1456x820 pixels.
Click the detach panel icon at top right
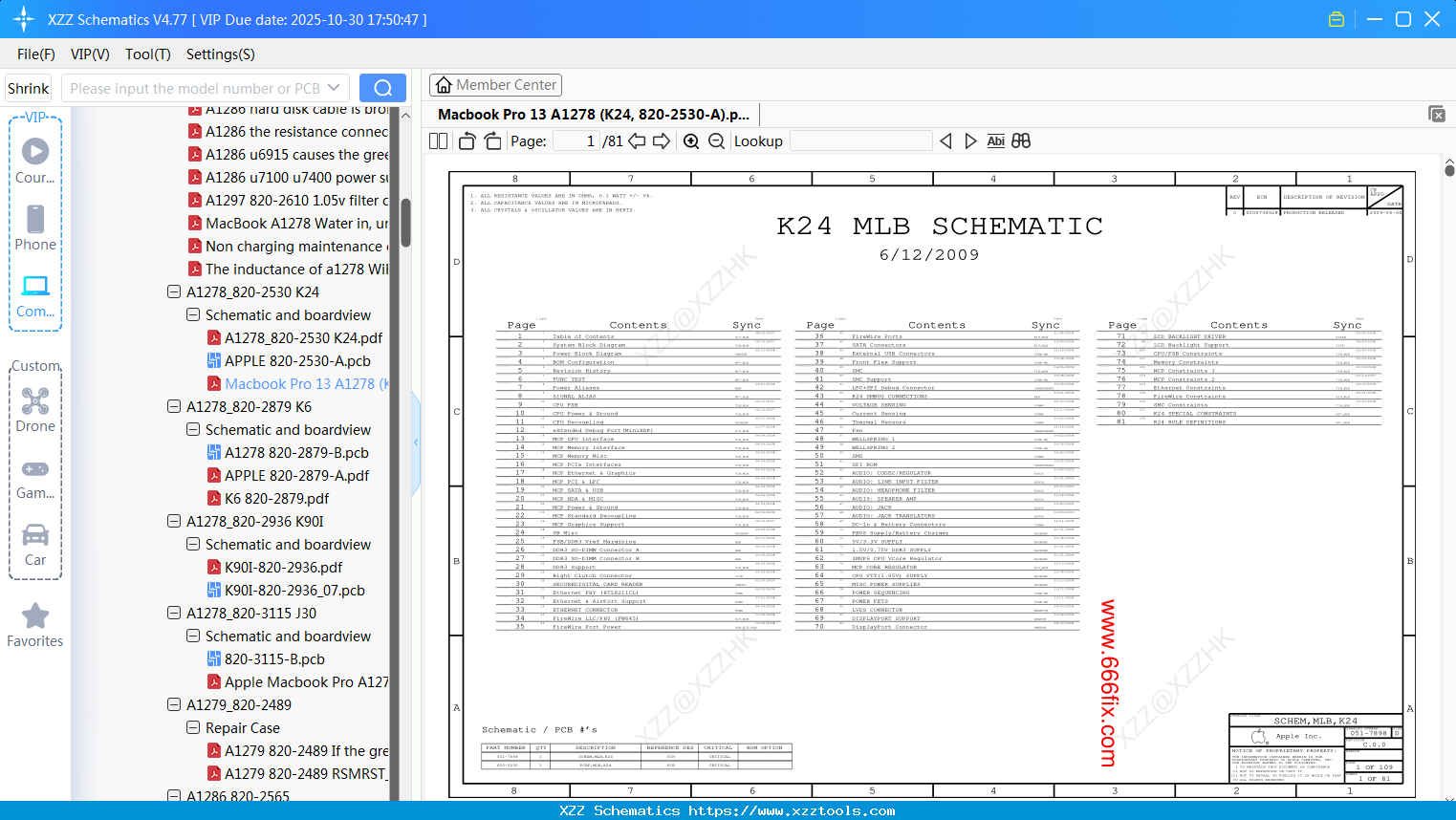pyautogui.click(x=1437, y=114)
